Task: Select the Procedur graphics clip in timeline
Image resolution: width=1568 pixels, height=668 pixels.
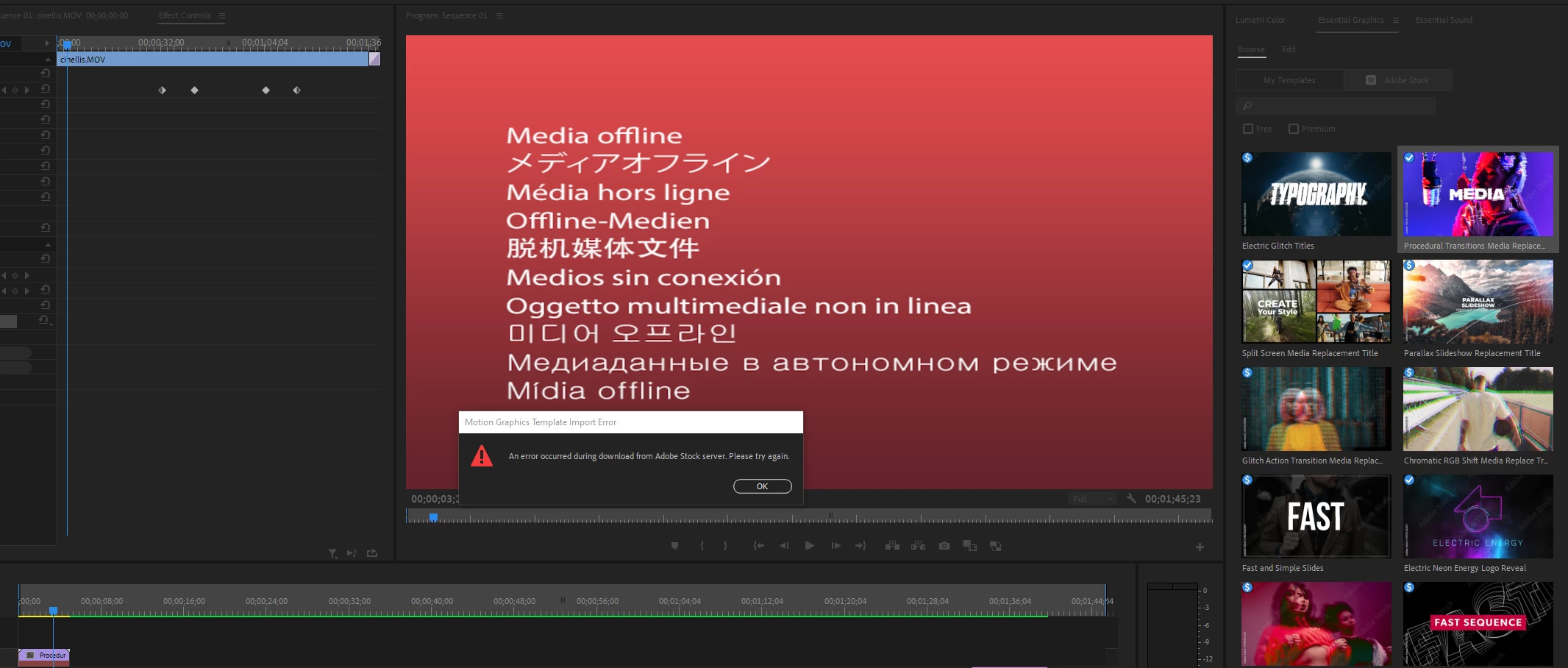Action: (x=44, y=655)
